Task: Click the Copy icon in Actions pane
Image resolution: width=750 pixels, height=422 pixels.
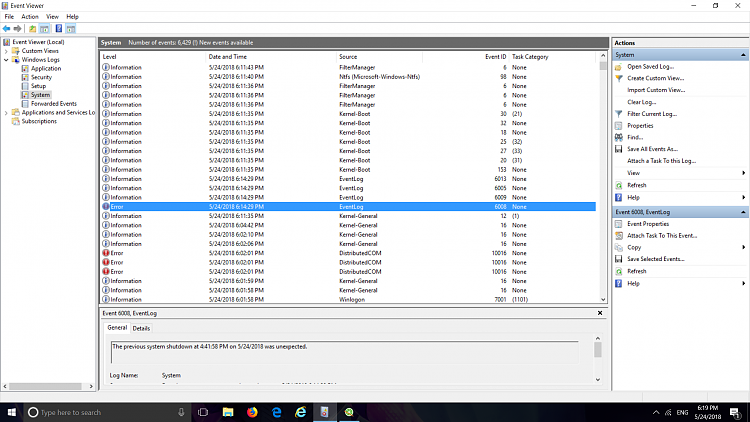Action: [x=618, y=247]
